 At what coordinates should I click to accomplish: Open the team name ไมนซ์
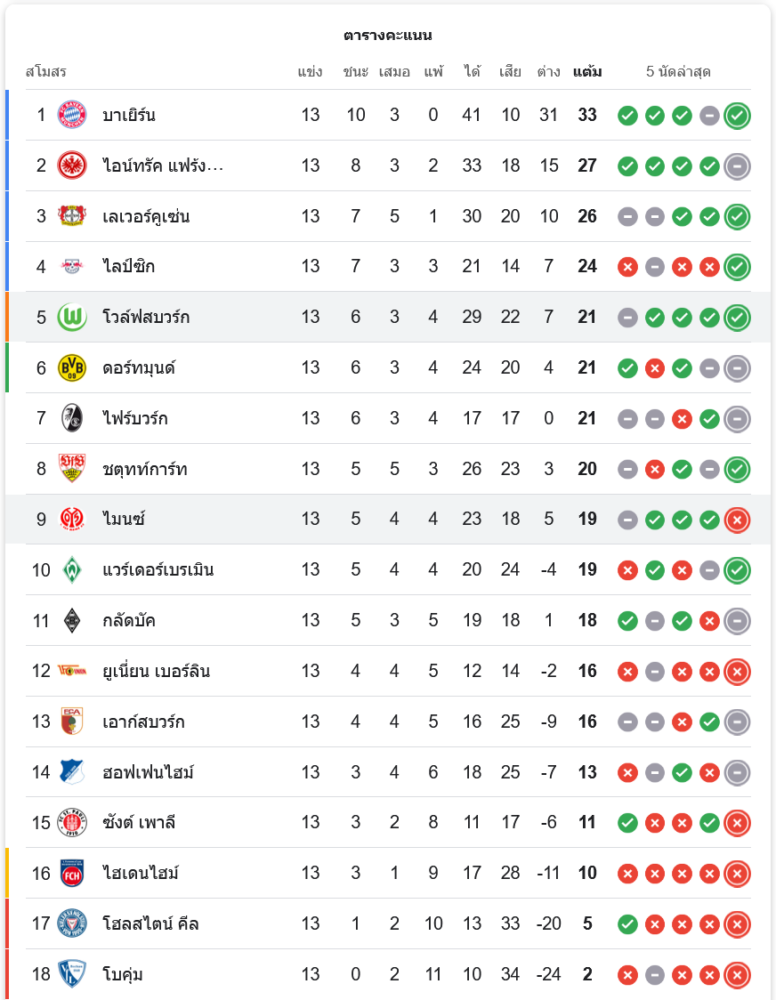click(x=124, y=519)
